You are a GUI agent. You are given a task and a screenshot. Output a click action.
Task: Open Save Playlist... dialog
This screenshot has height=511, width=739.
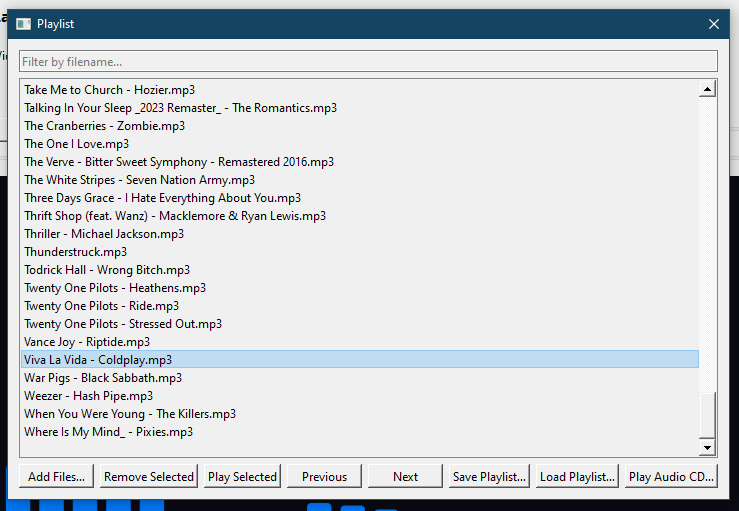click(489, 477)
